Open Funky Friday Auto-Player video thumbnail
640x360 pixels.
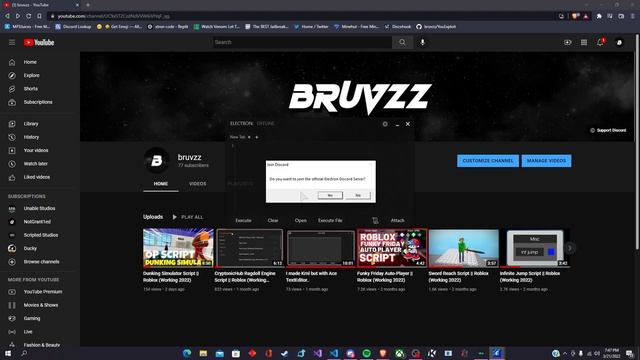tap(392, 248)
